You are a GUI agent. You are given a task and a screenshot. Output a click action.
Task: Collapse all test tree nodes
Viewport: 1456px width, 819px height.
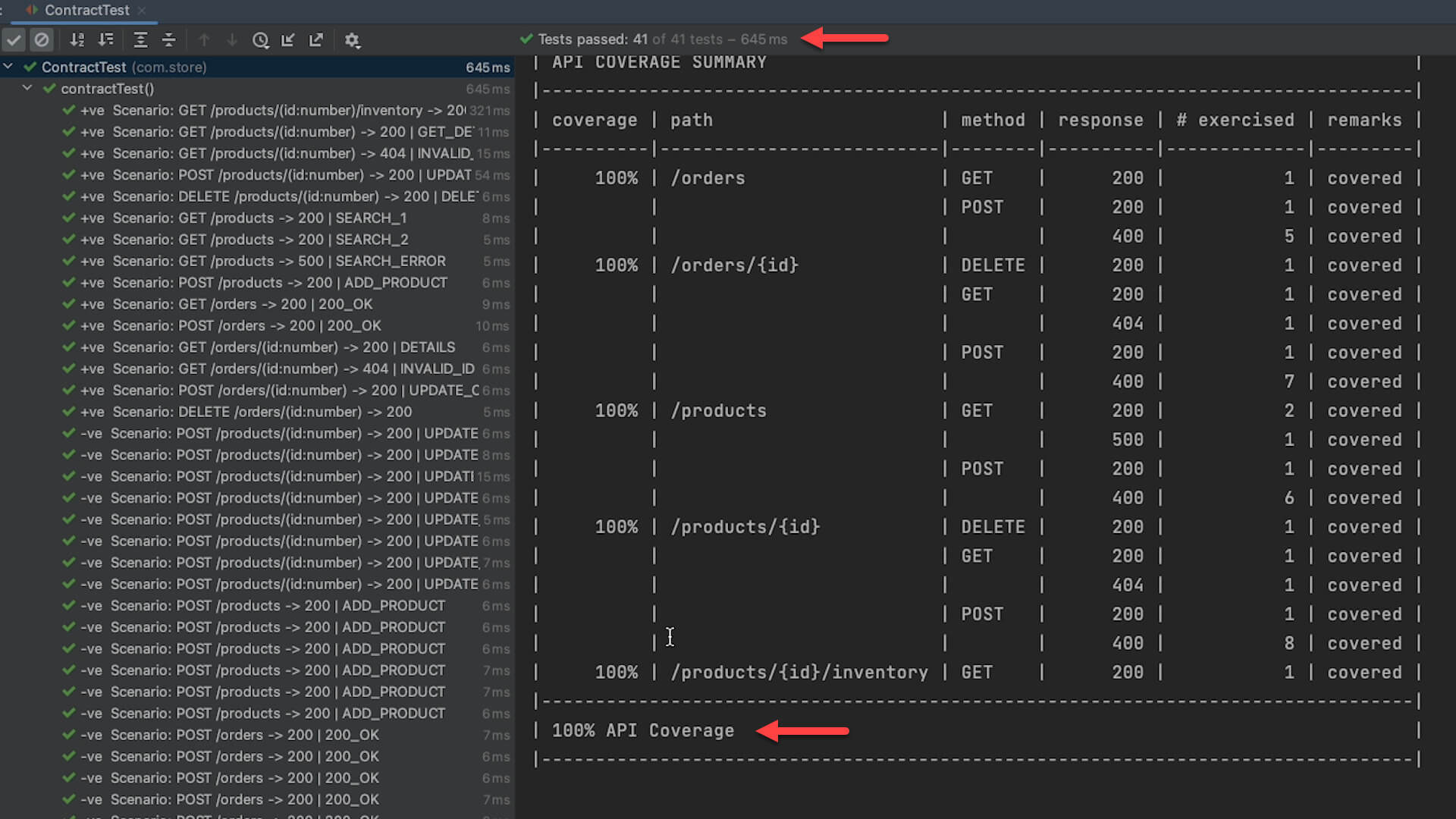[x=169, y=40]
